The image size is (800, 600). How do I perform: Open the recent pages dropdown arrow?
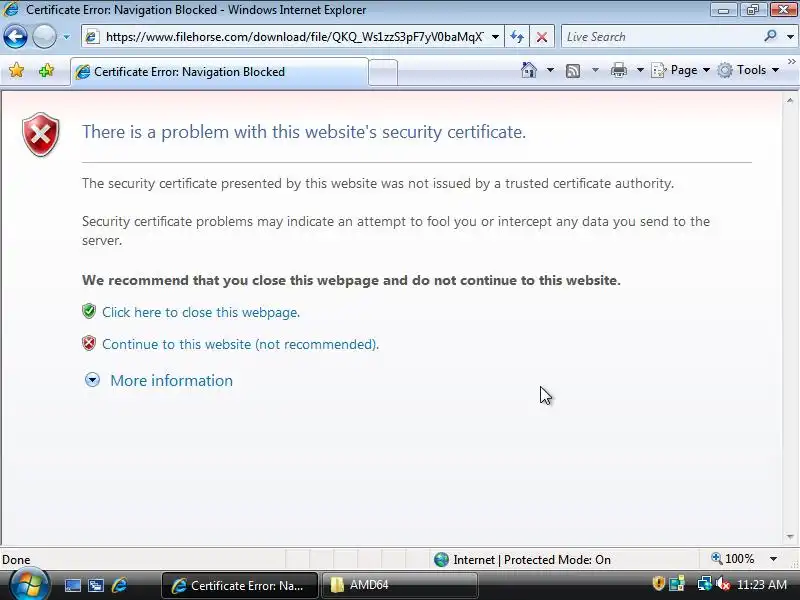pos(66,37)
